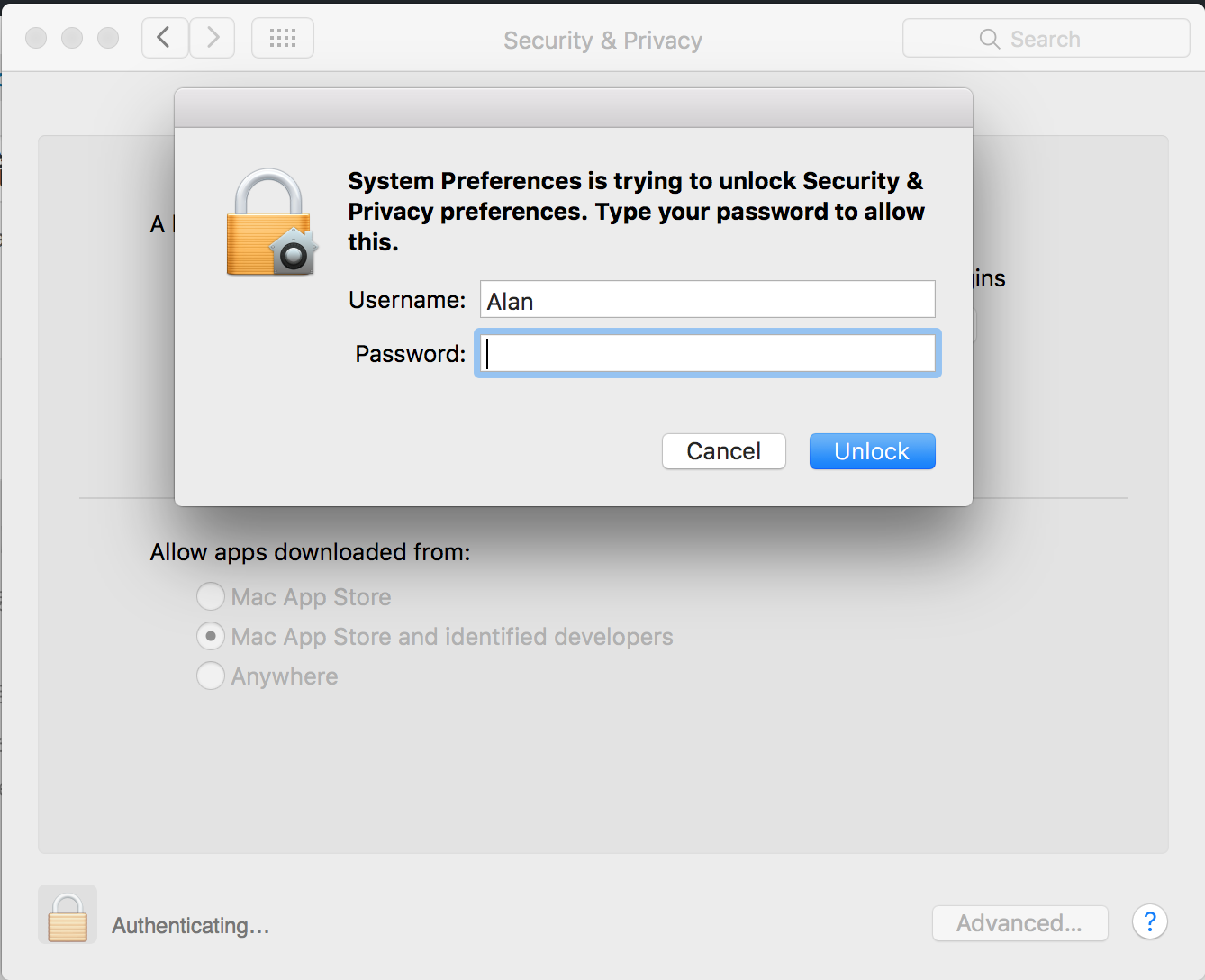Click the back arrow in the toolbar

pyautogui.click(x=165, y=39)
